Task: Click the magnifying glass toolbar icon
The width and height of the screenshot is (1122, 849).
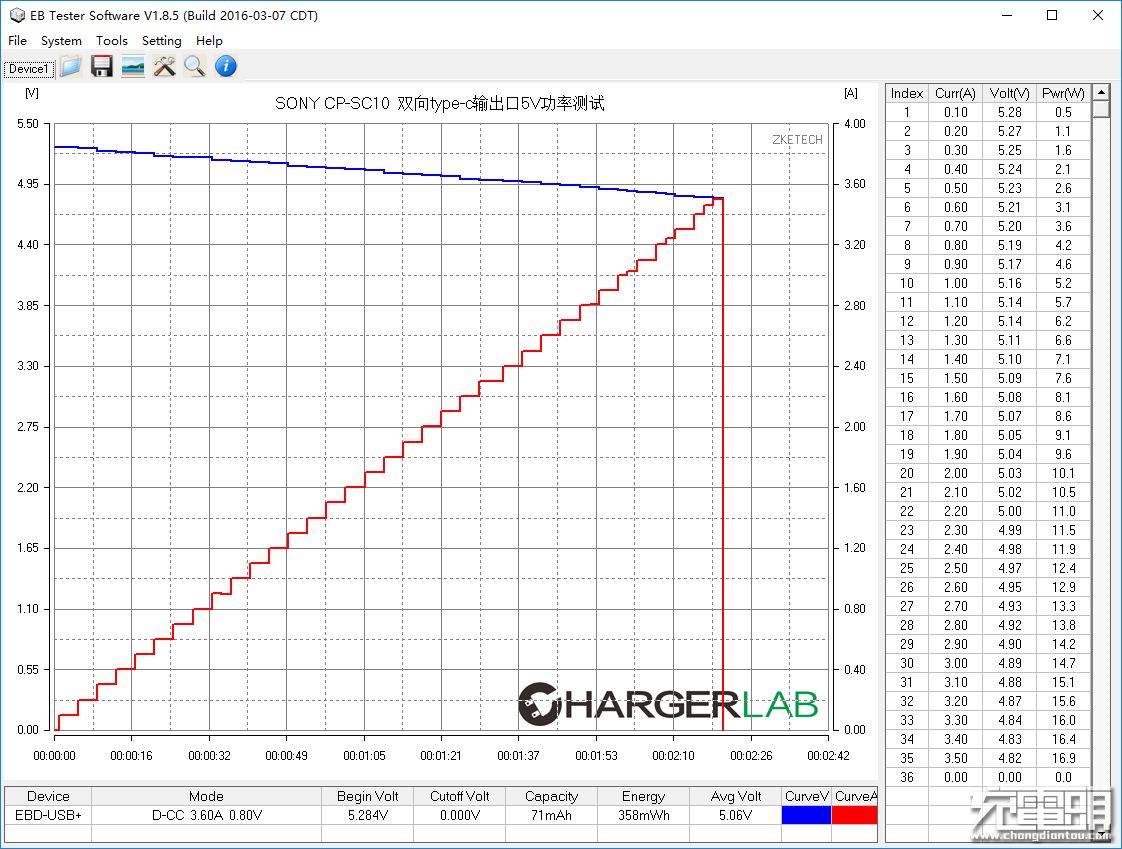Action: [x=195, y=67]
